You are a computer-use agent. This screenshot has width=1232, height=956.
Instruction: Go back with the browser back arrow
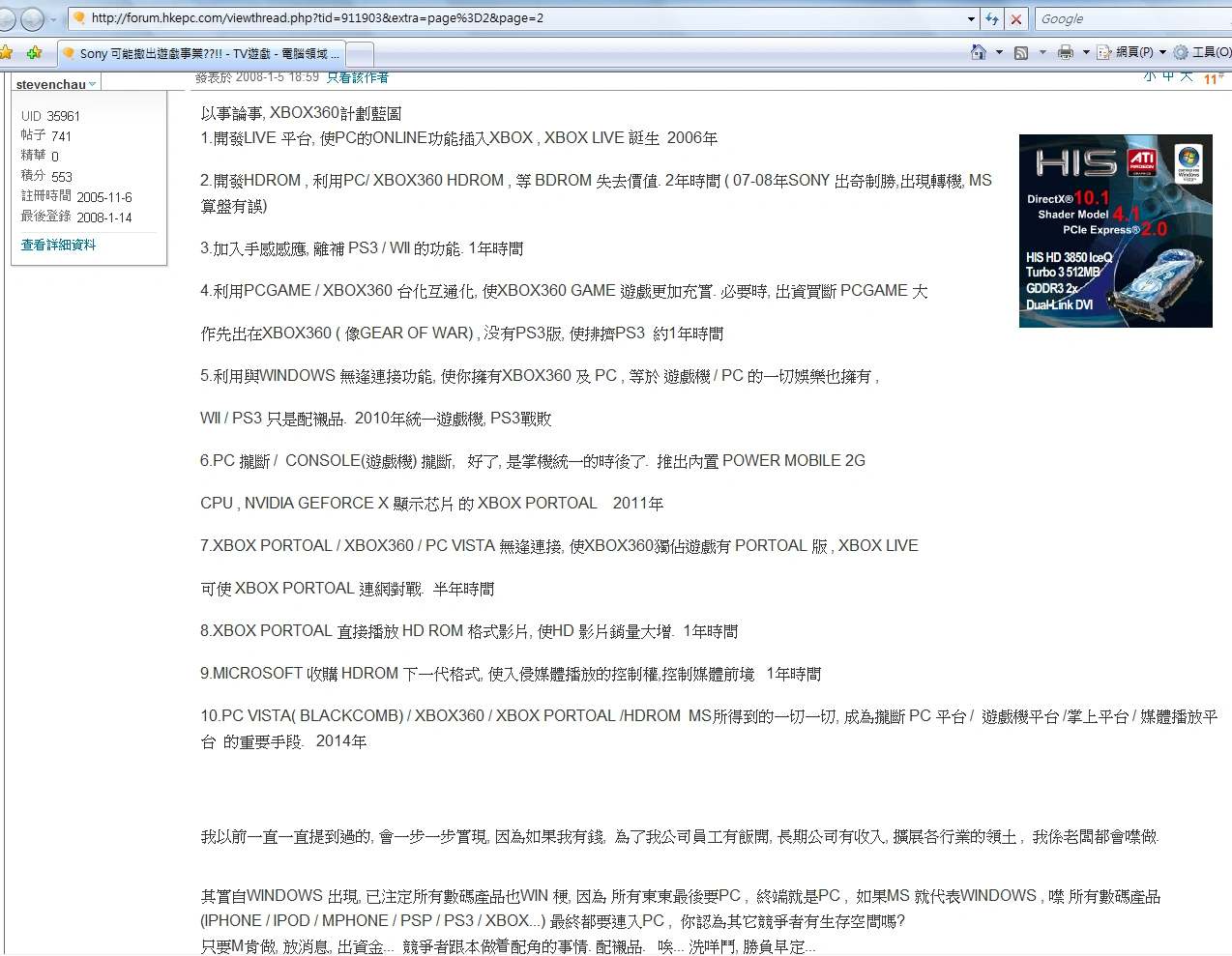point(6,18)
